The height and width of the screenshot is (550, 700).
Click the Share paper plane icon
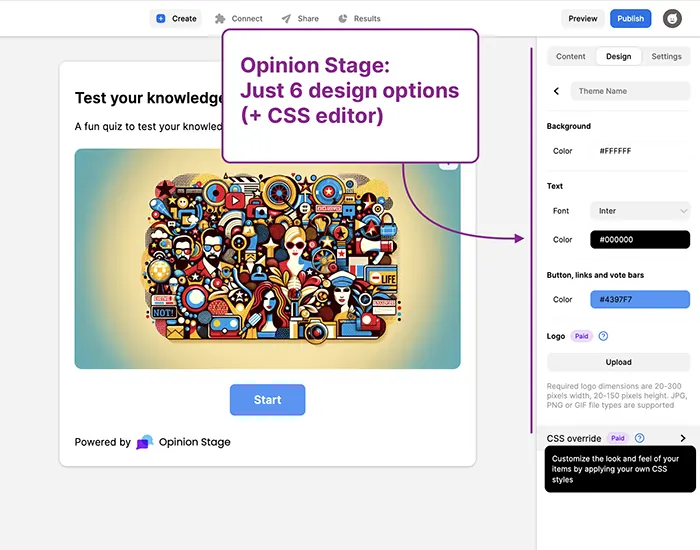286,19
